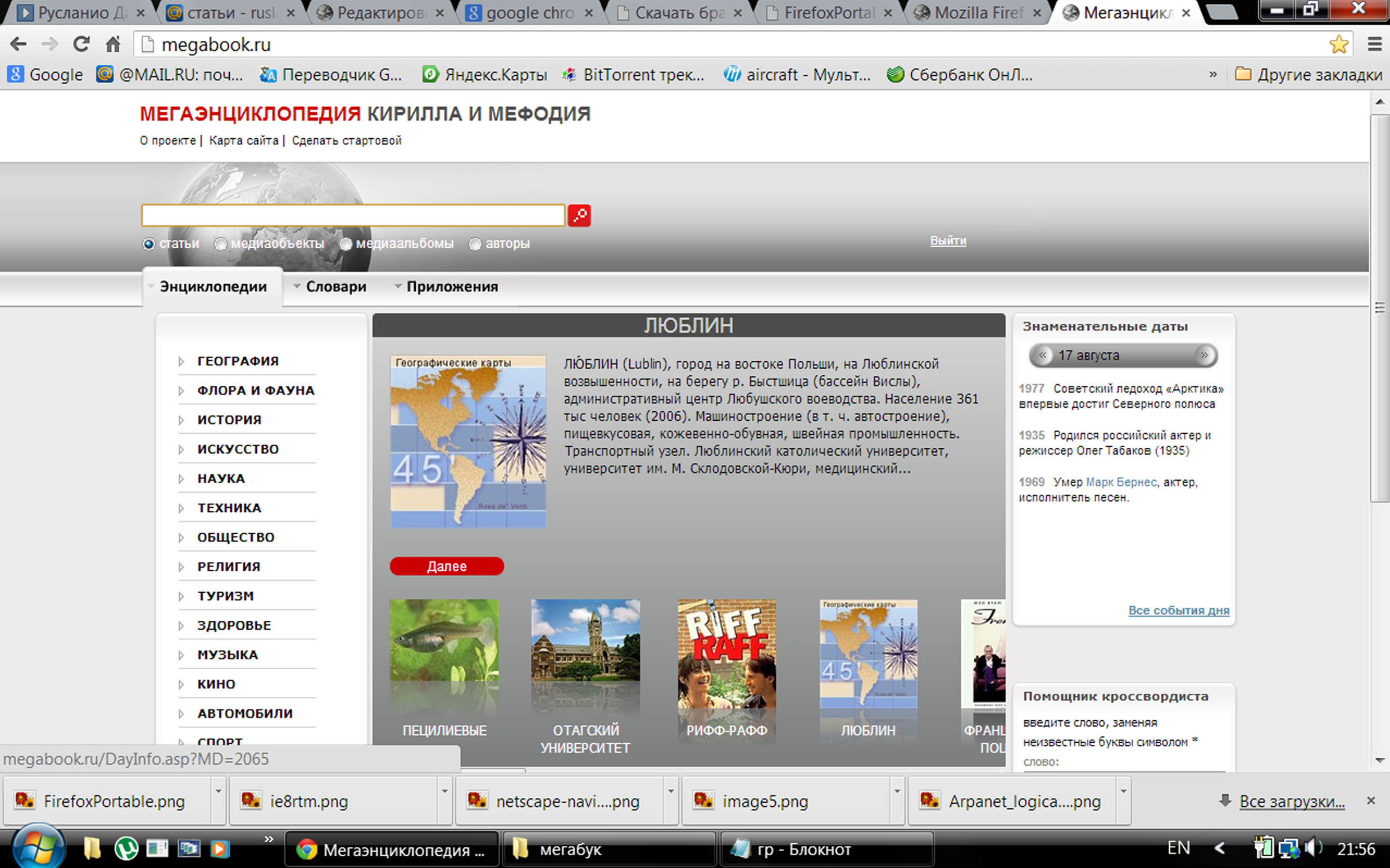
Task: Go to previous date with left arrow
Action: pos(1043,356)
